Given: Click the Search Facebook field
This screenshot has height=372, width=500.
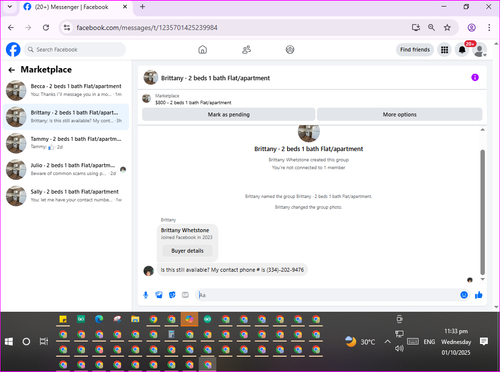Looking at the screenshot, I should click(x=75, y=50).
